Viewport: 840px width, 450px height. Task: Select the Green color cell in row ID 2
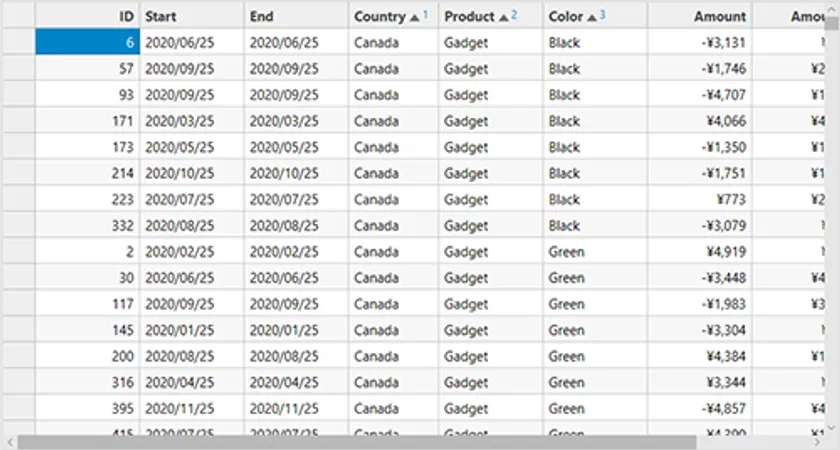(x=596, y=252)
